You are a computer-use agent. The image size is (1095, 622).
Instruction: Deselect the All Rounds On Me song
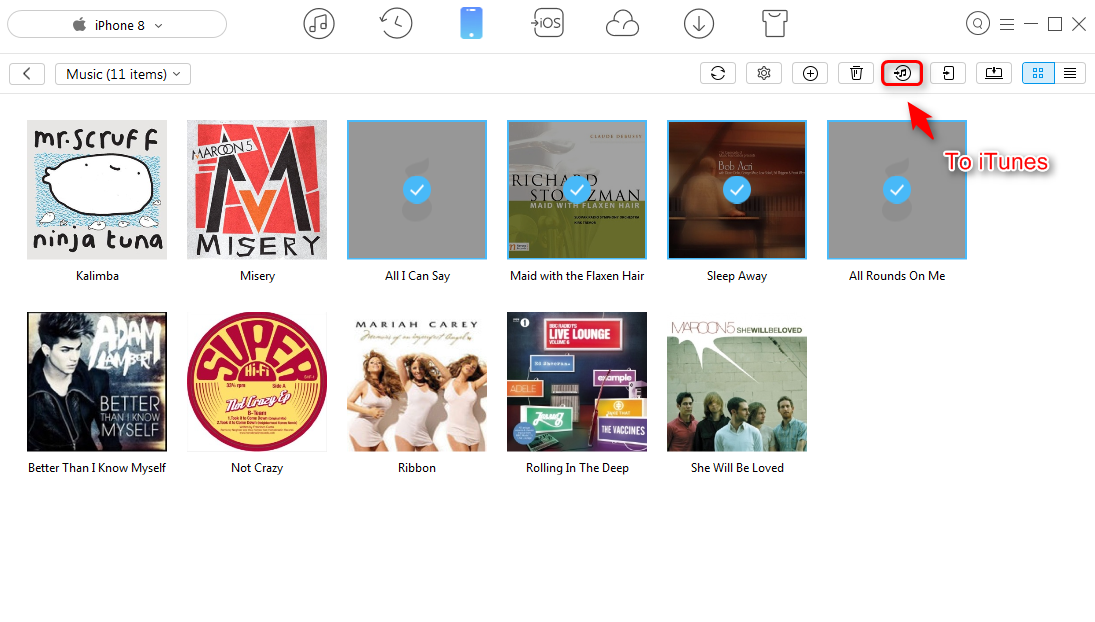(897, 190)
